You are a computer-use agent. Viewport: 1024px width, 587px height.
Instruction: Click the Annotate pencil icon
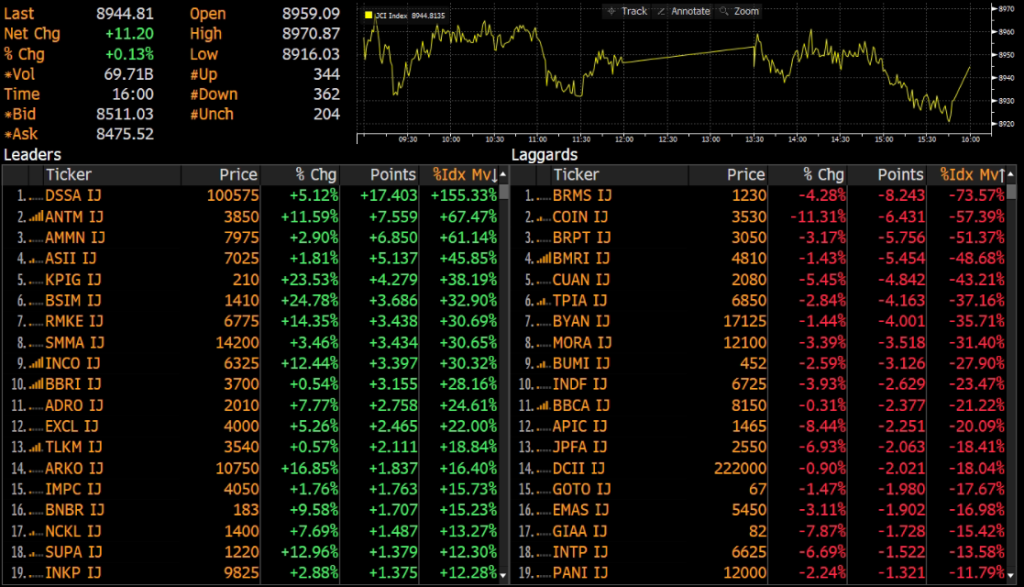[661, 11]
